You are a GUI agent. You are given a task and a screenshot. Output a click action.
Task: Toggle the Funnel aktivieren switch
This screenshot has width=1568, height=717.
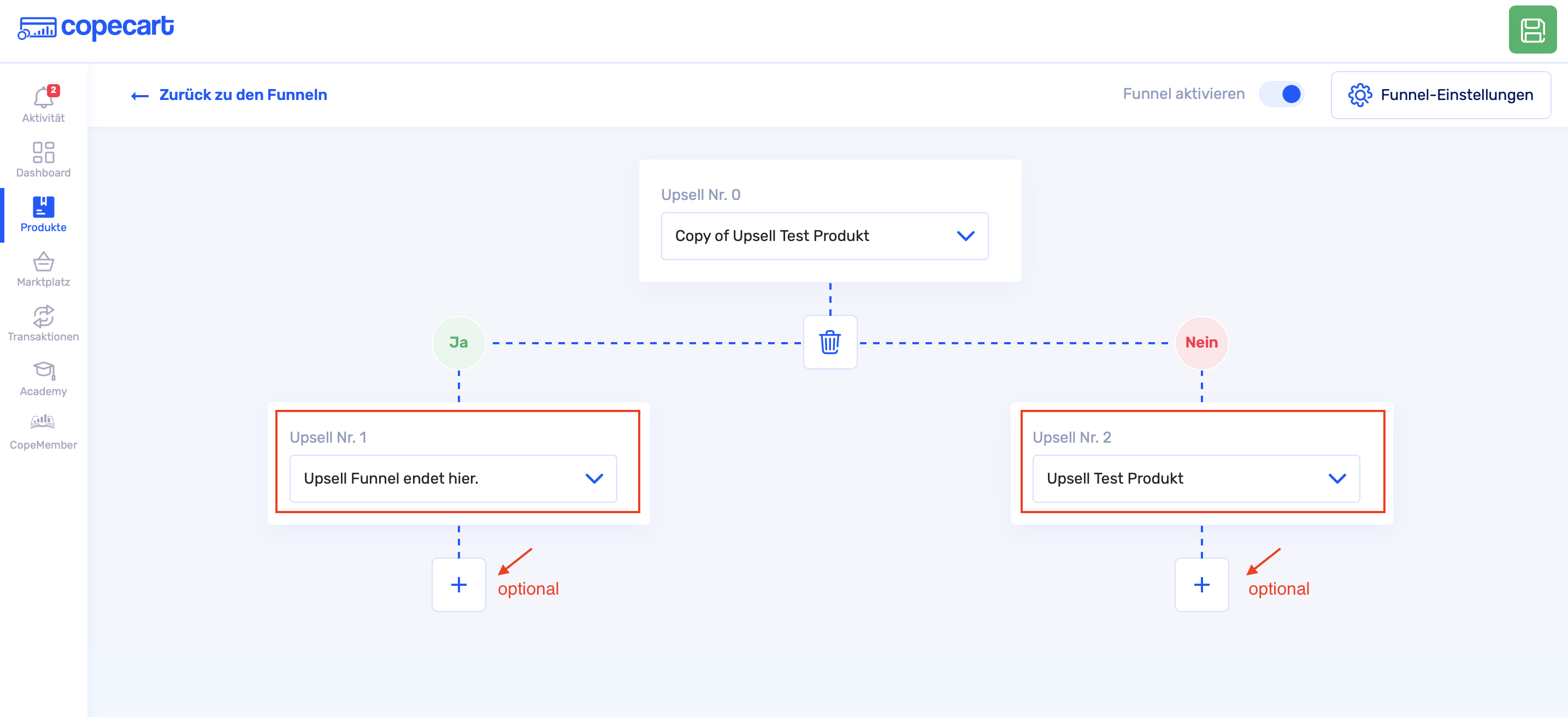1281,95
